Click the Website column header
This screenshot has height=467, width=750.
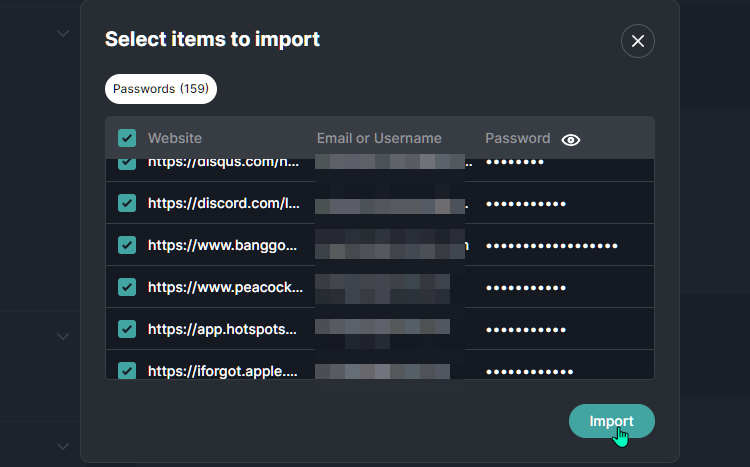click(175, 138)
